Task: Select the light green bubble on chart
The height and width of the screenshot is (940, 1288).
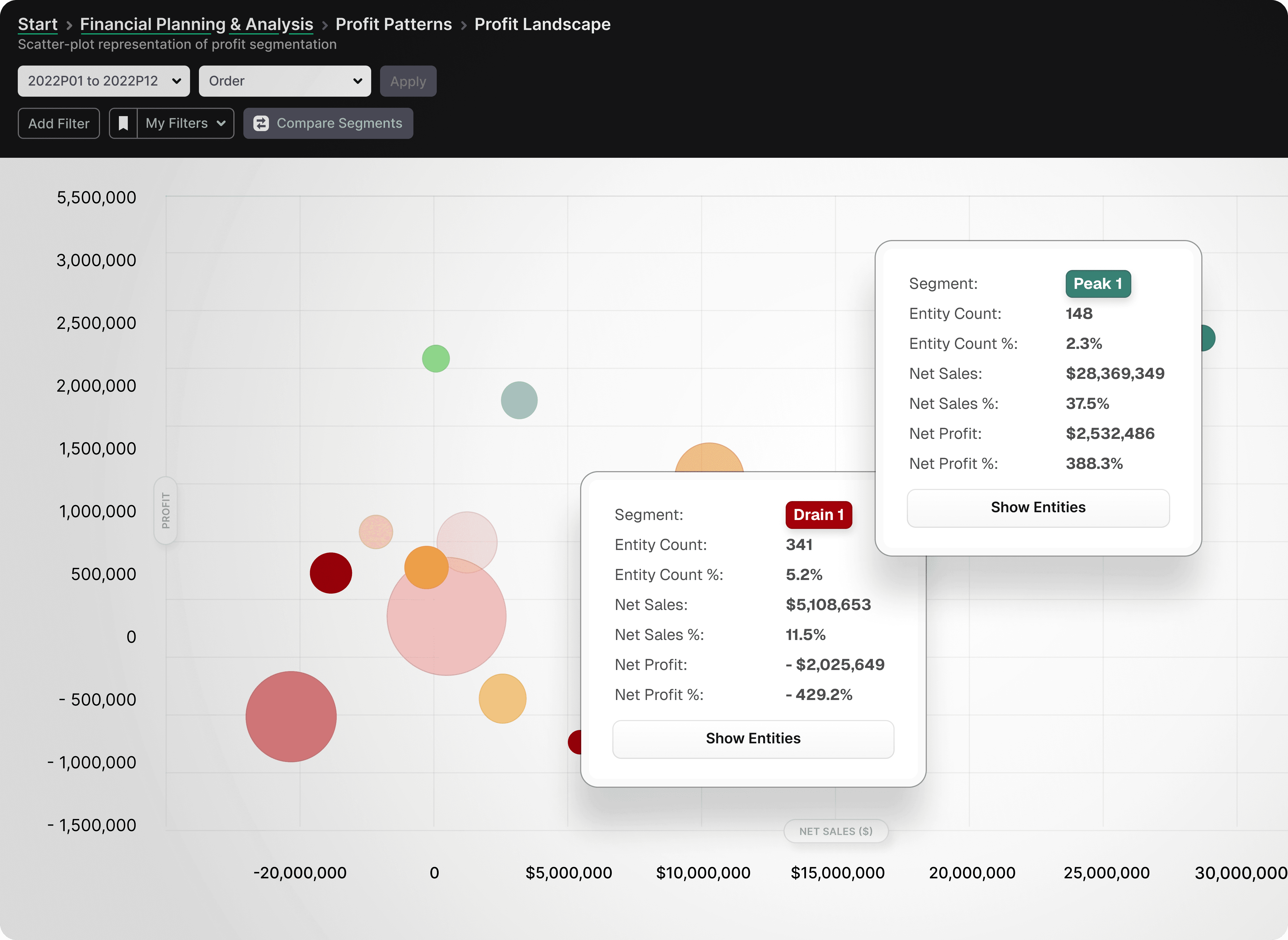Action: pos(436,359)
